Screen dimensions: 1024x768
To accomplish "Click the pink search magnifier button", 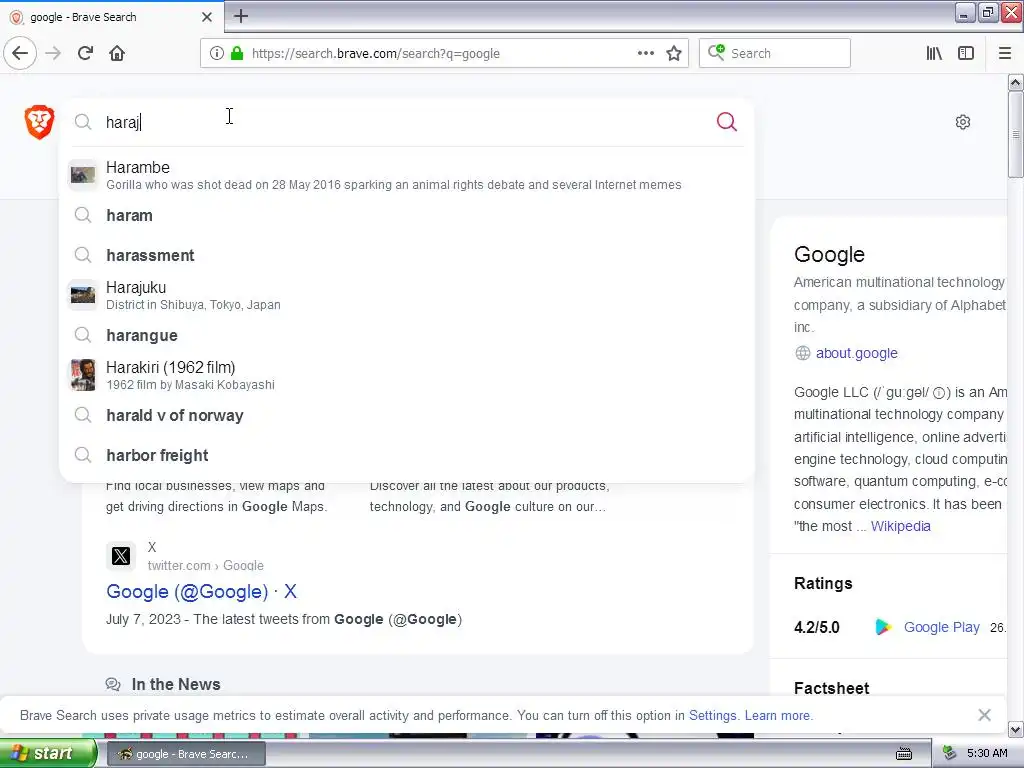I will [x=726, y=121].
